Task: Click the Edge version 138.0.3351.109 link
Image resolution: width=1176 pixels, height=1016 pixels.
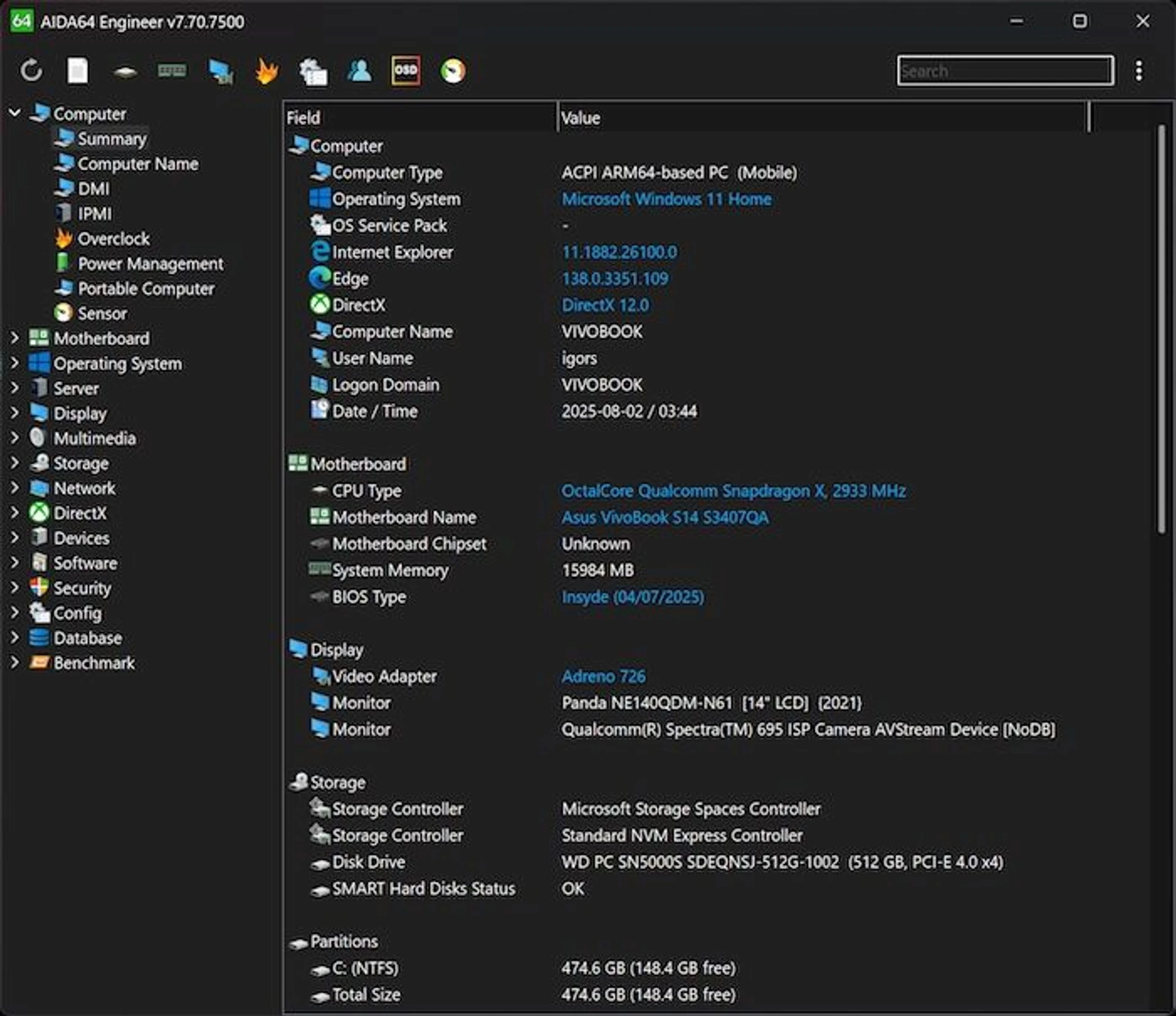Action: [615, 279]
